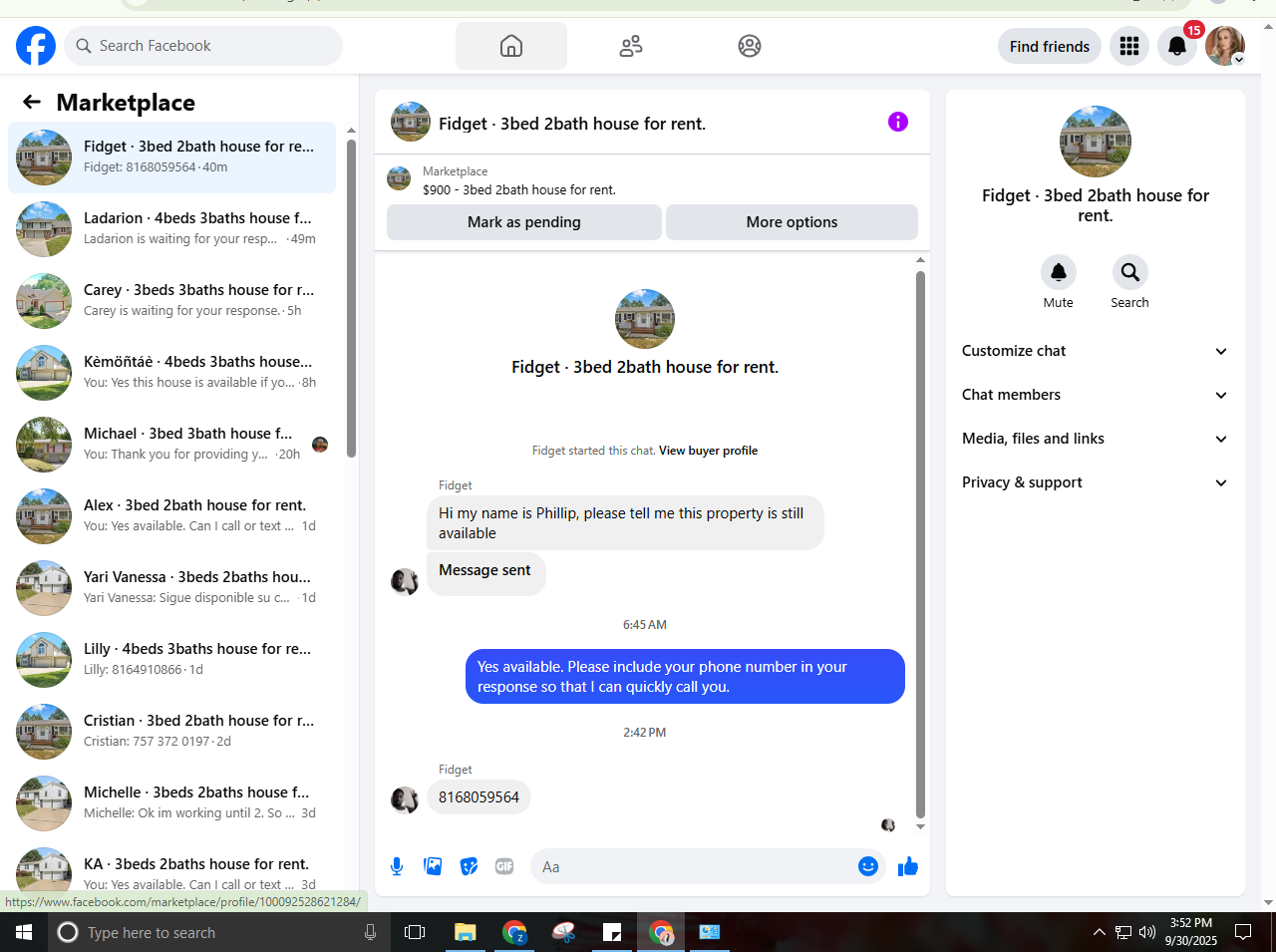Open Yari Vanessa 3beds 2baths conversation
This screenshot has height=952, width=1276.
171,588
